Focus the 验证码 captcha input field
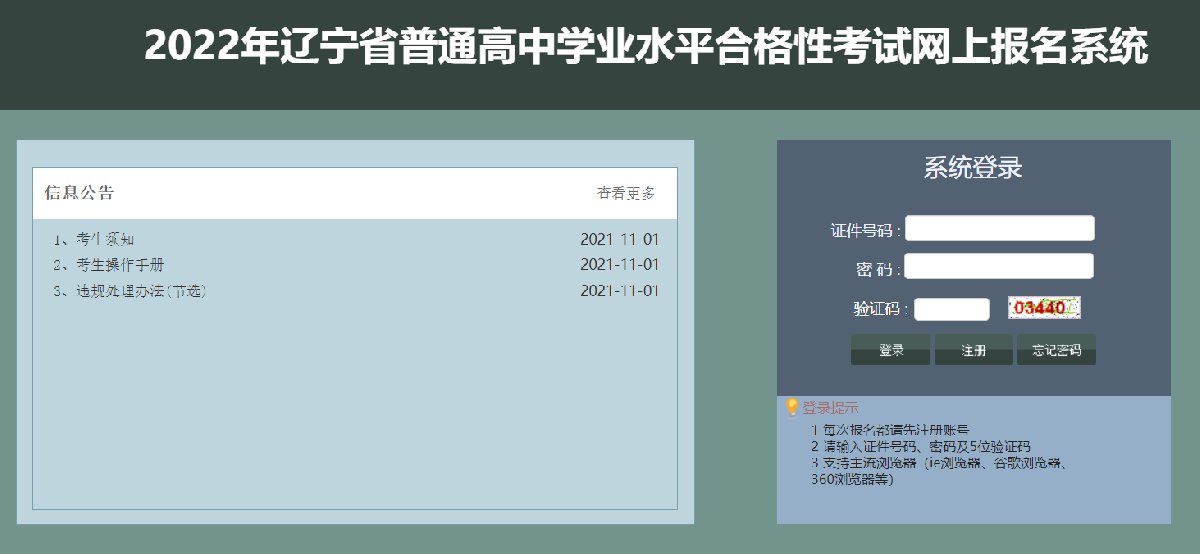Screen dimensions: 1200x554 [x=951, y=309]
